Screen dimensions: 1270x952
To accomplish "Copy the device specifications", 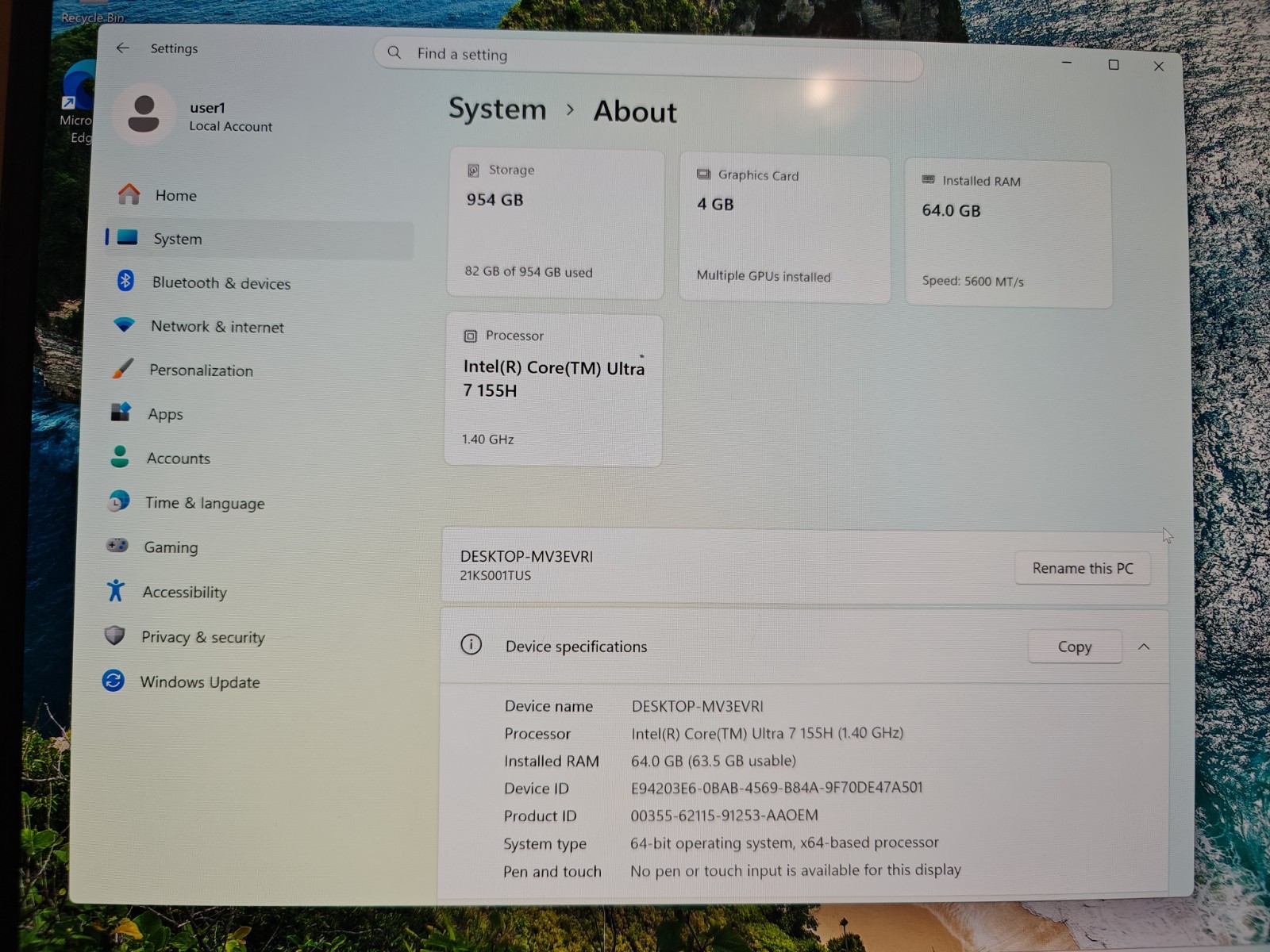I will pos(1075,647).
